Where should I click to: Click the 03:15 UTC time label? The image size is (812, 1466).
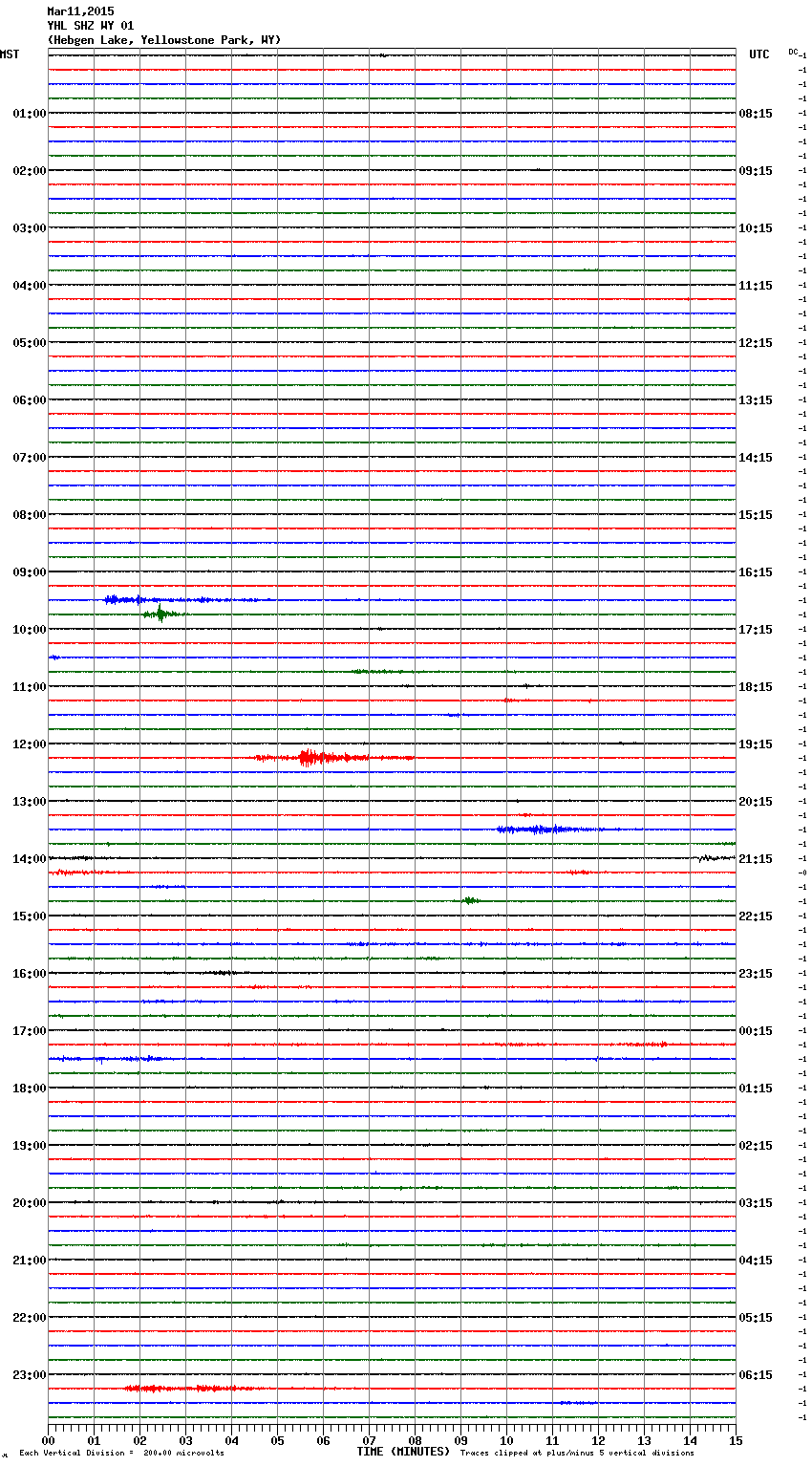pyautogui.click(x=756, y=1203)
